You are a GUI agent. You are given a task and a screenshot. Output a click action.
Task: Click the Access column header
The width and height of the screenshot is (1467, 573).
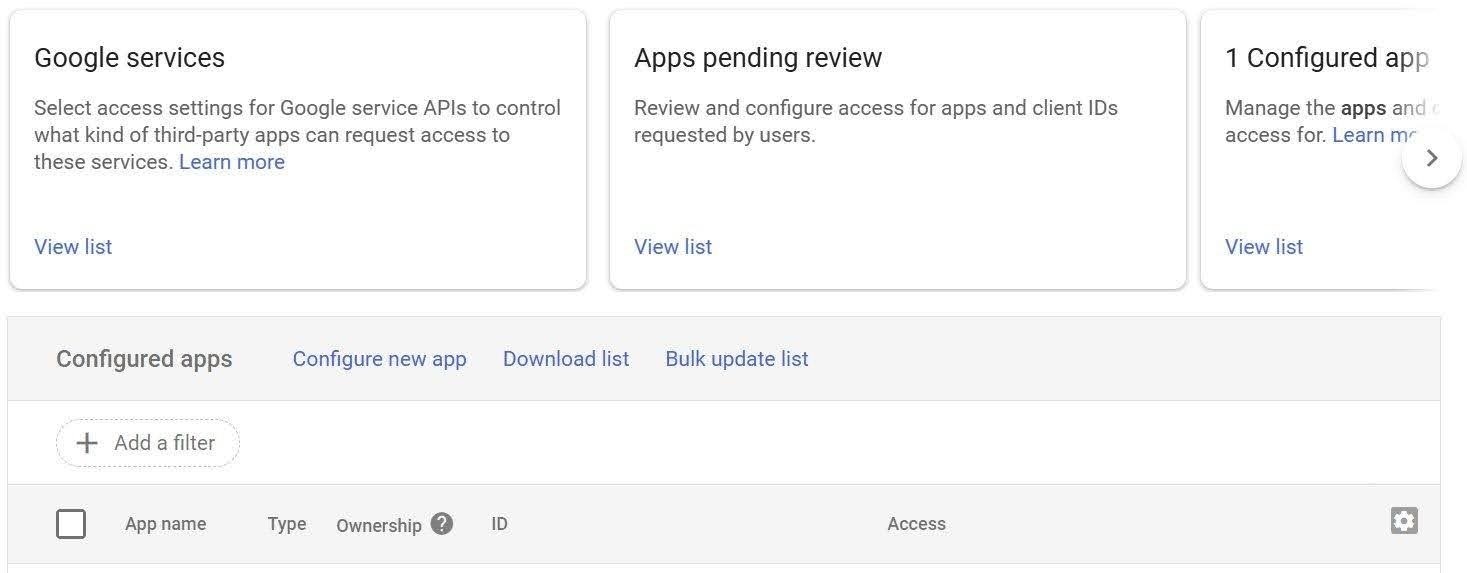916,524
